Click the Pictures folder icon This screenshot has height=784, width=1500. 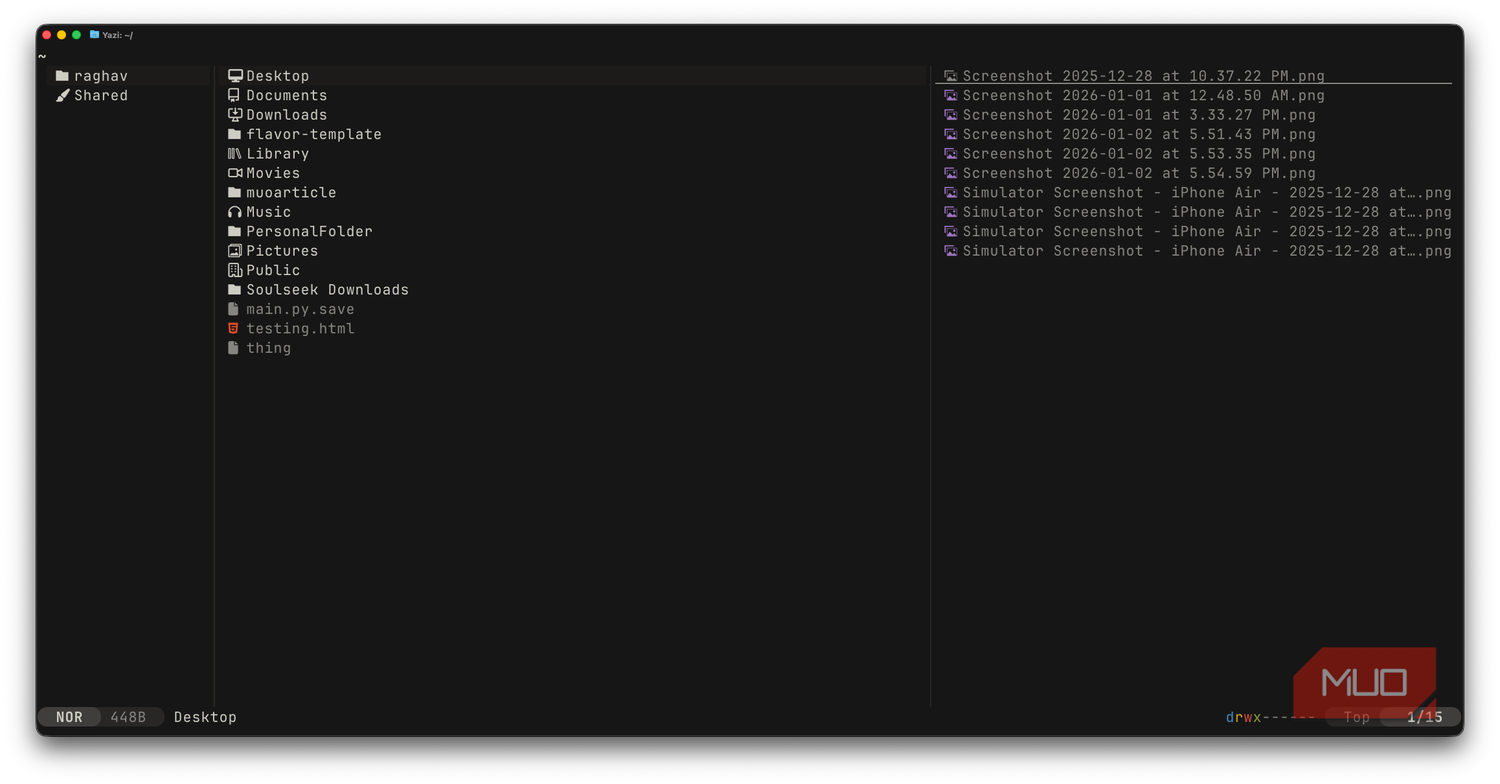[235, 251]
